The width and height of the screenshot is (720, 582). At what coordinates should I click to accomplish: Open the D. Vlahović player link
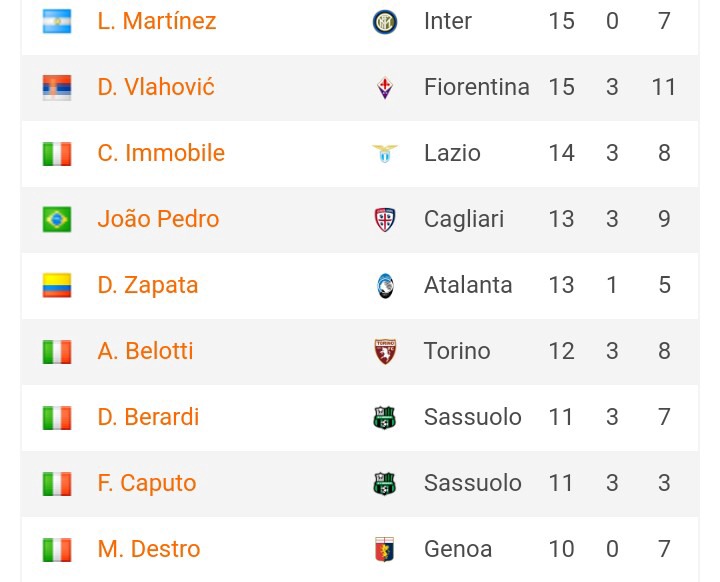[x=156, y=87]
